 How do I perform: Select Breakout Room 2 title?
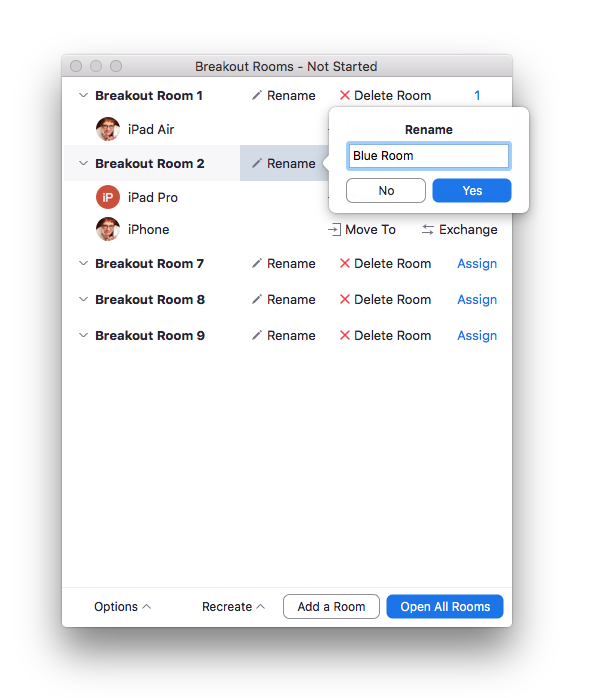coord(150,163)
